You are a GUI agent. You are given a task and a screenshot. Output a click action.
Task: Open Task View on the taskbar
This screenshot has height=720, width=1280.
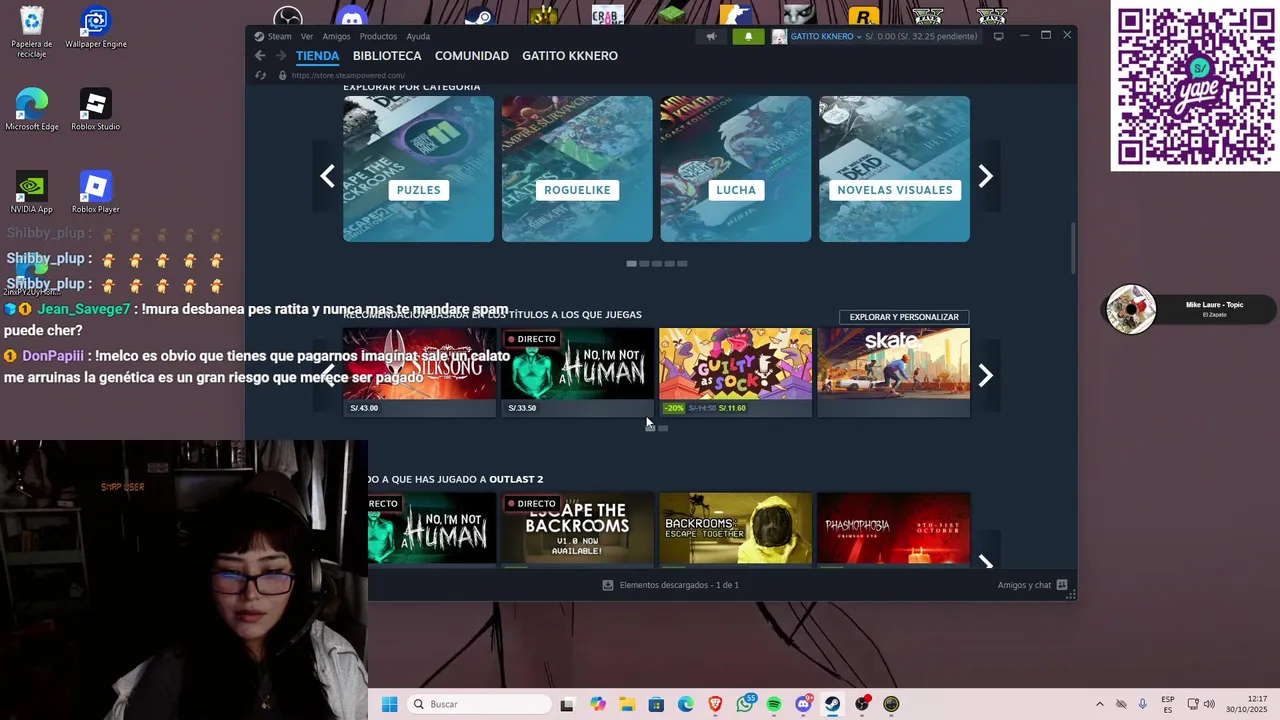tap(567, 704)
